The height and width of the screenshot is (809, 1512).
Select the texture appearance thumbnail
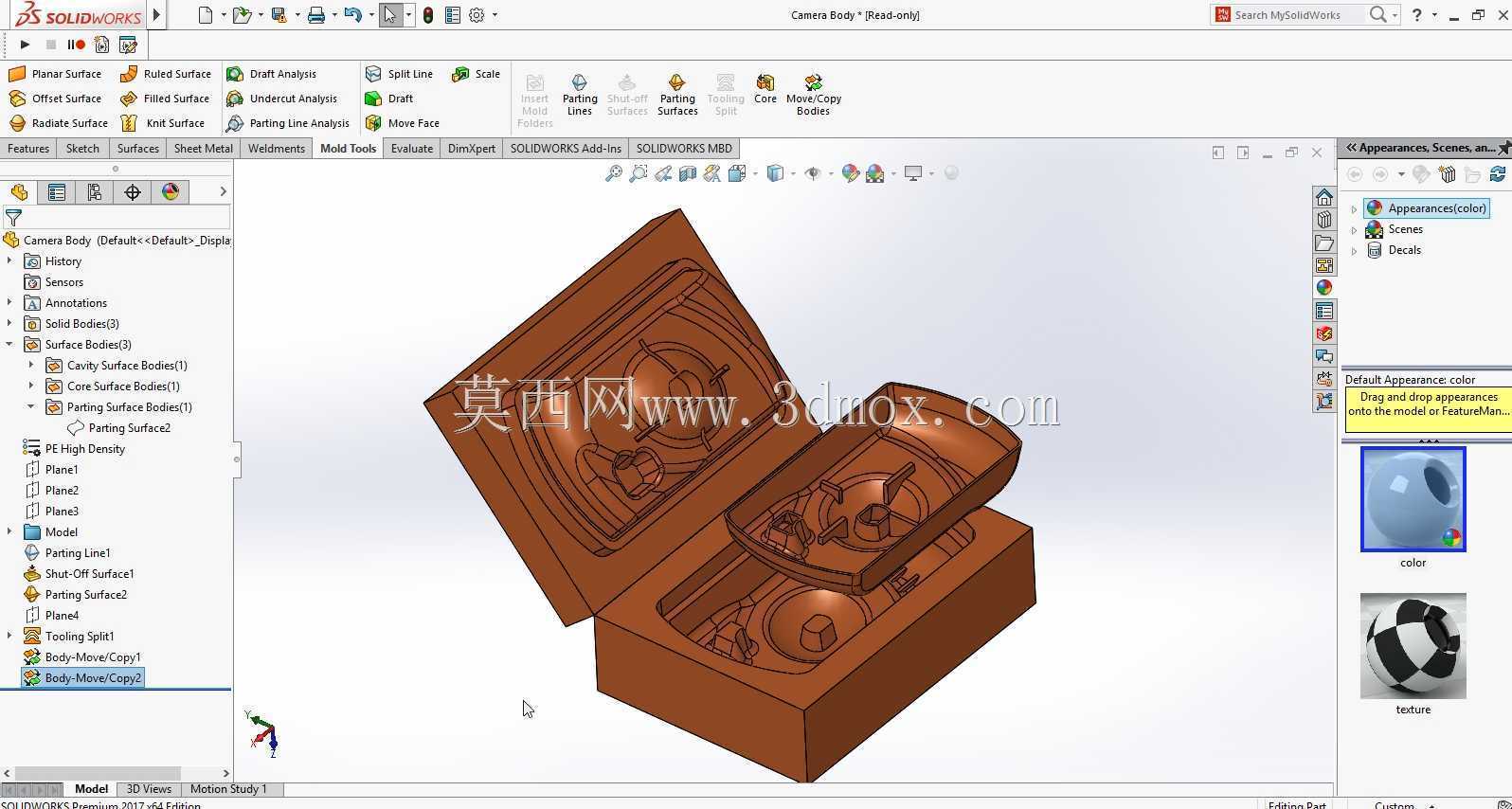coord(1413,646)
